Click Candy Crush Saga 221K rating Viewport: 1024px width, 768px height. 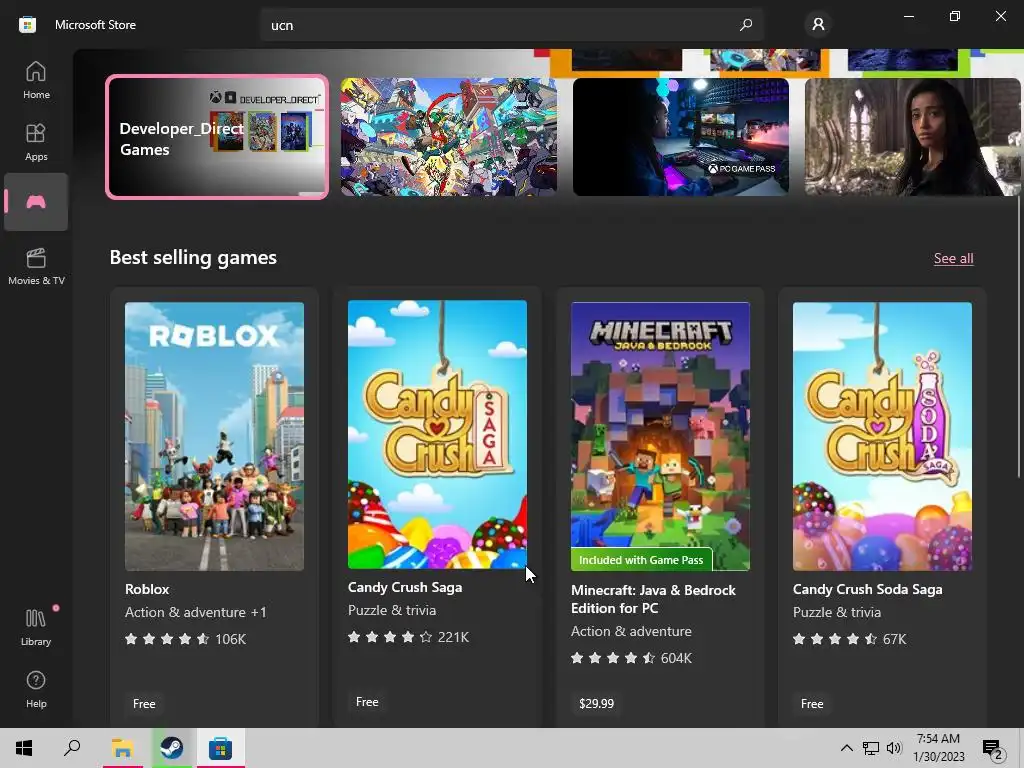tap(408, 637)
